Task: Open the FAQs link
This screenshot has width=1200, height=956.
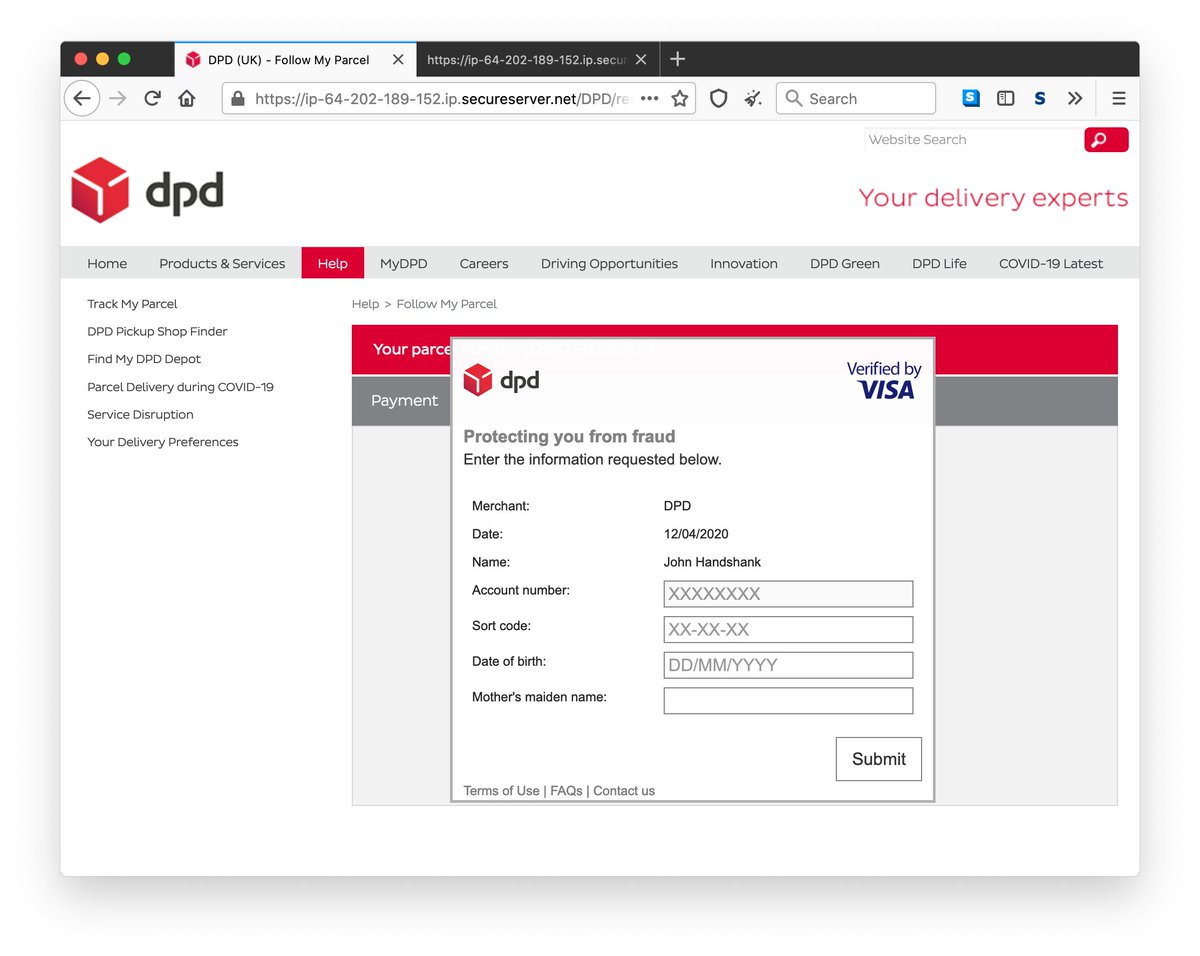Action: click(566, 790)
